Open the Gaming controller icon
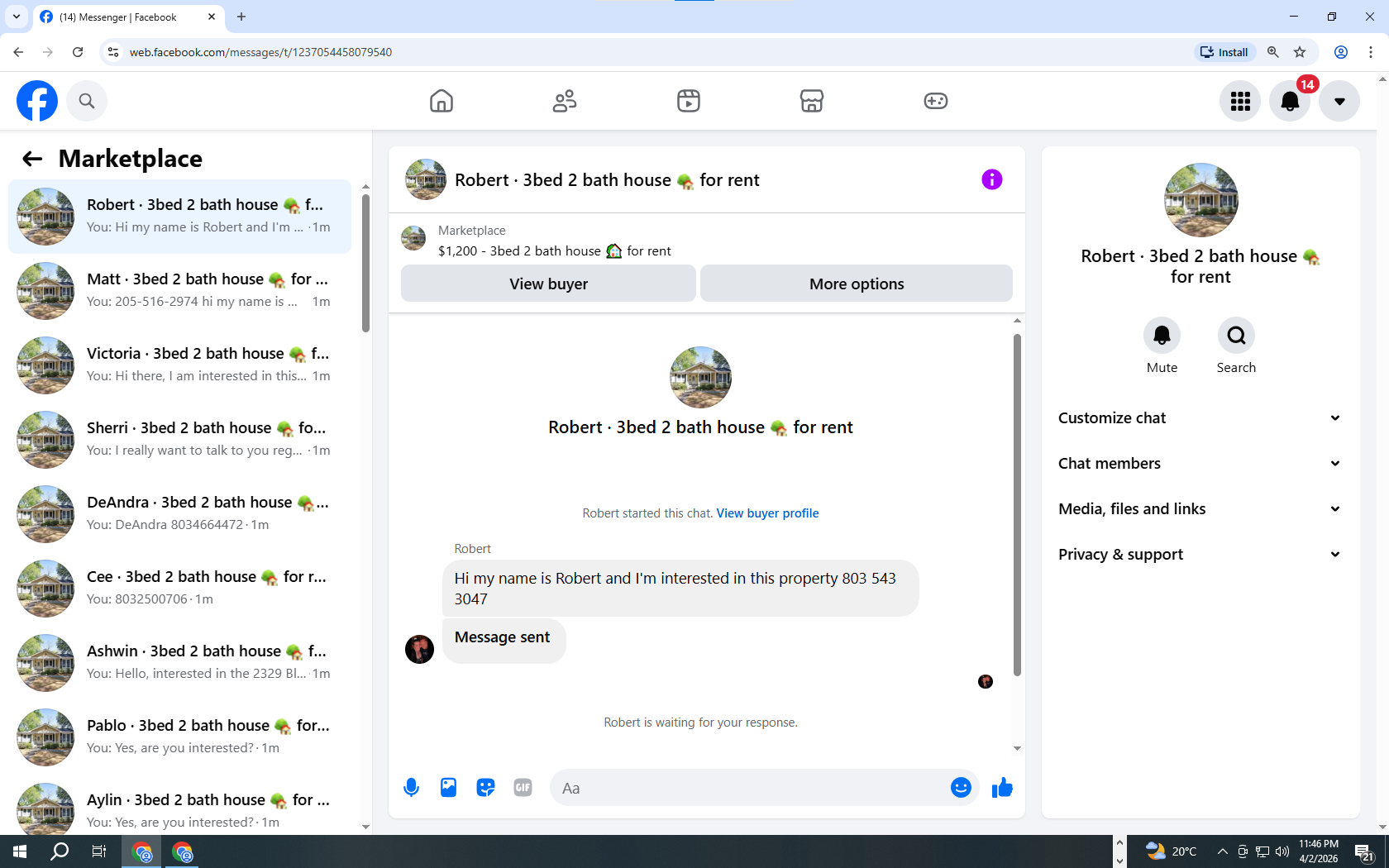This screenshot has height=868, width=1389. click(x=936, y=101)
